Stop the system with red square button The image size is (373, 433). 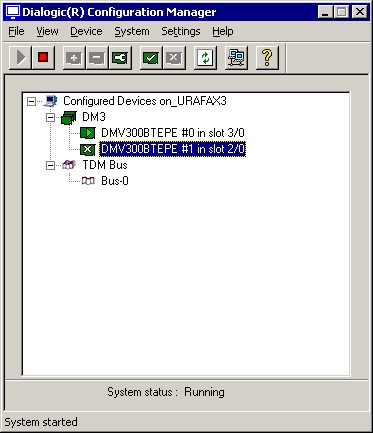point(43,58)
